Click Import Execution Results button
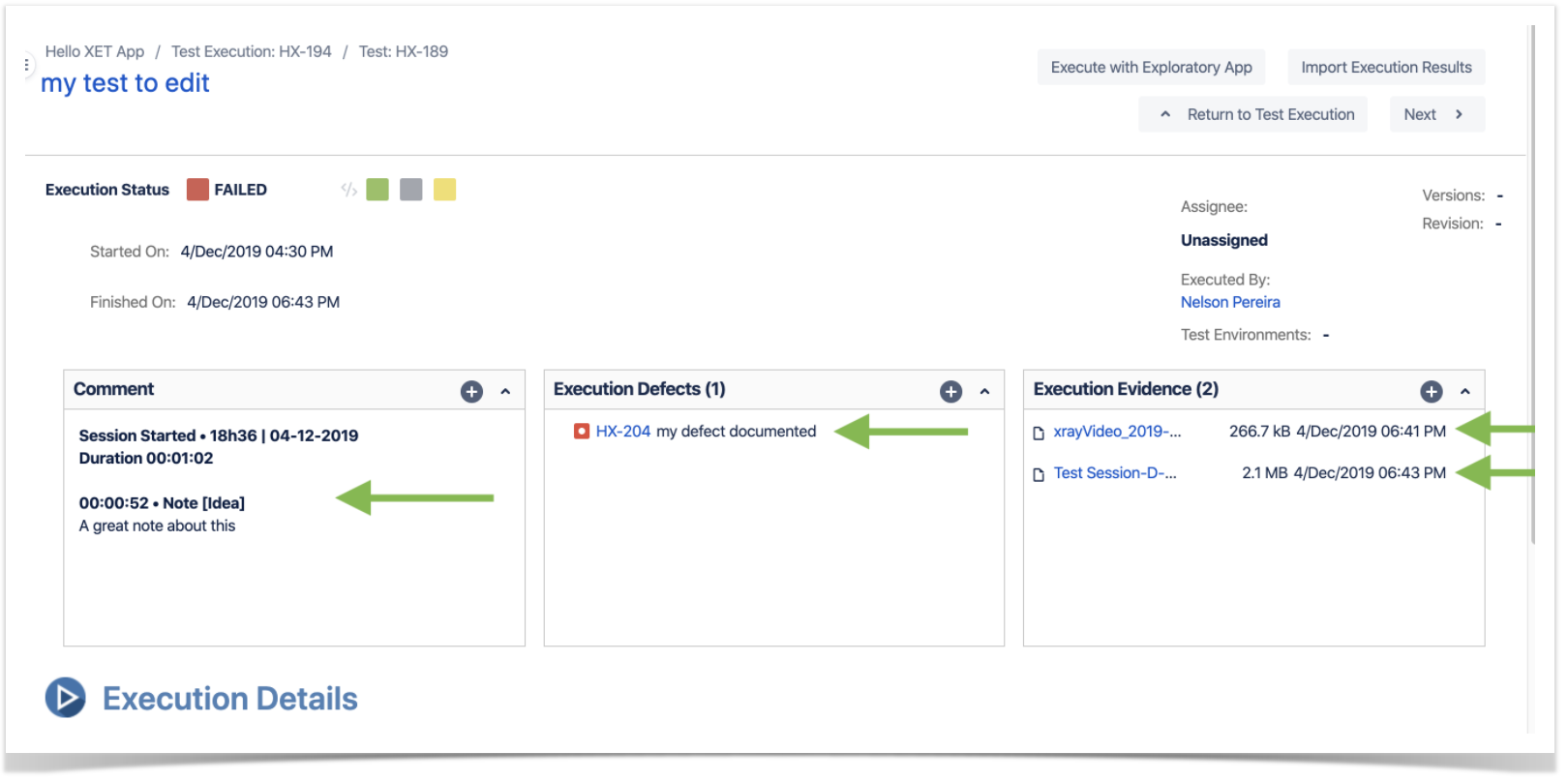Screen dimensions: 1568x781 1386,68
